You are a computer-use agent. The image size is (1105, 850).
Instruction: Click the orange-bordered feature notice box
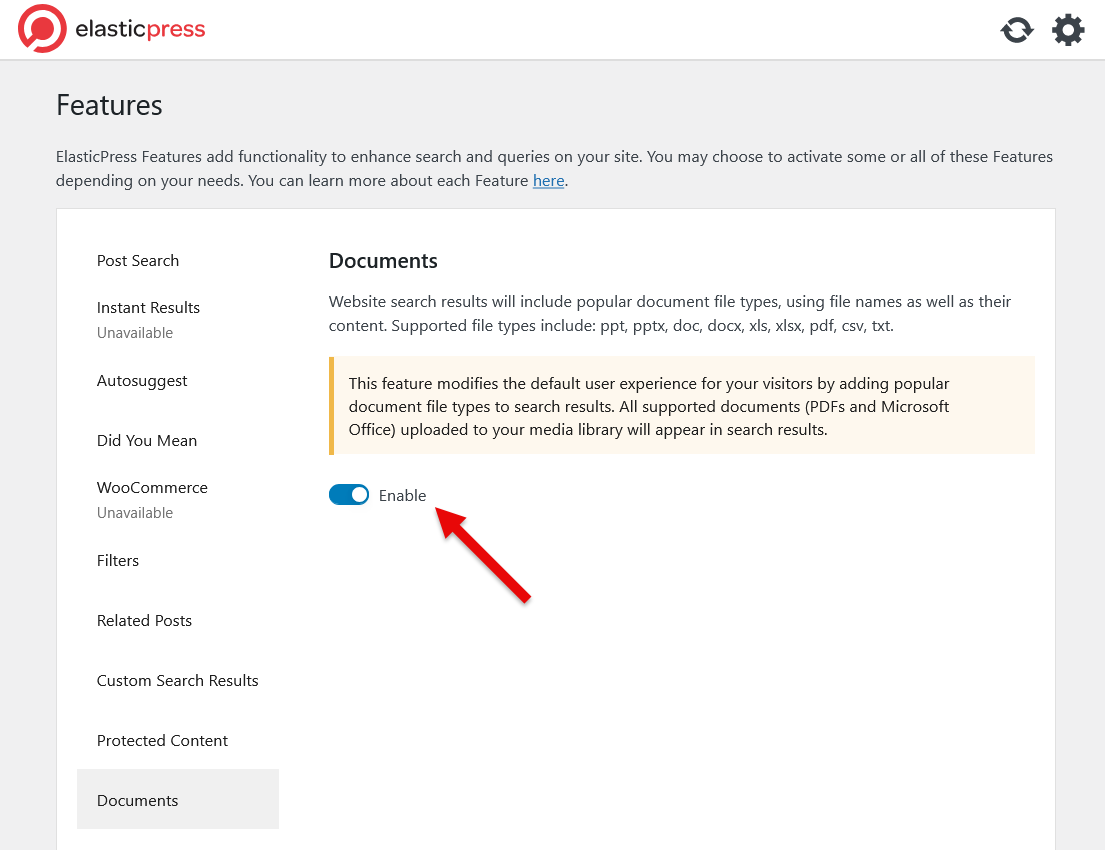(x=682, y=406)
